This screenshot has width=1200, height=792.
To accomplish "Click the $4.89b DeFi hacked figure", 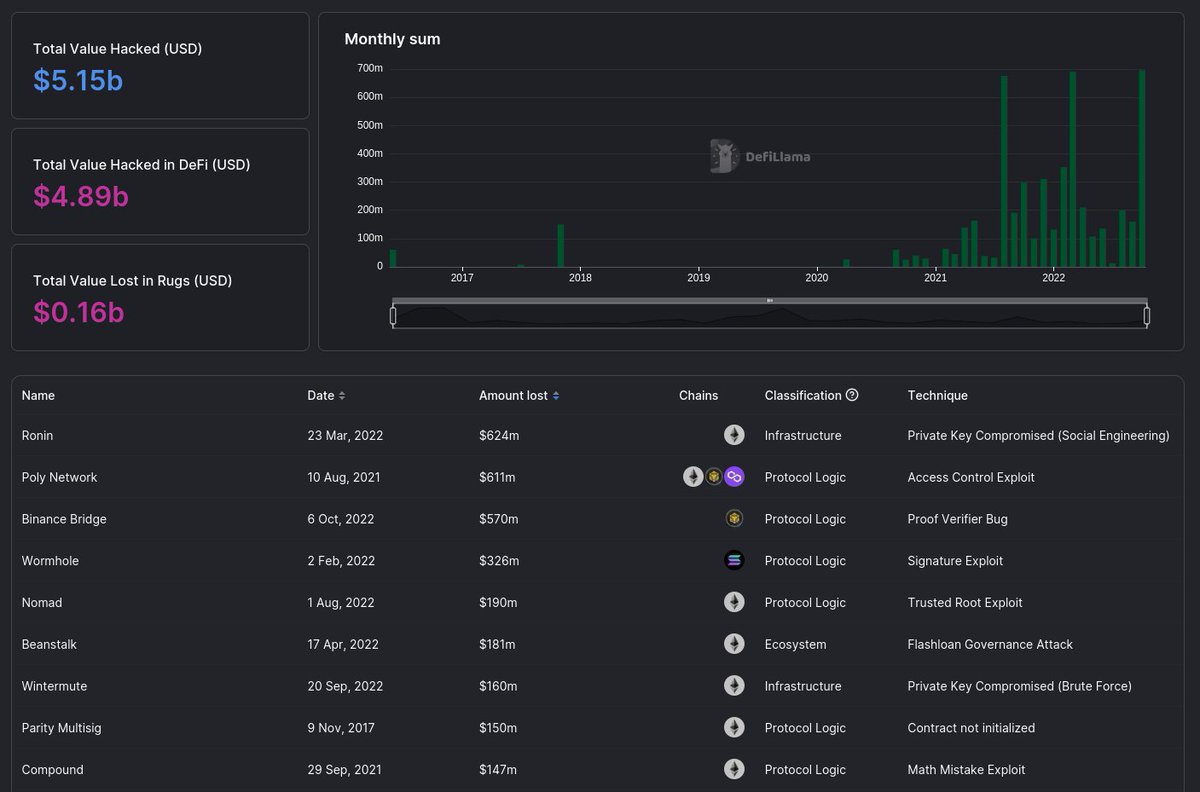I will (81, 197).
